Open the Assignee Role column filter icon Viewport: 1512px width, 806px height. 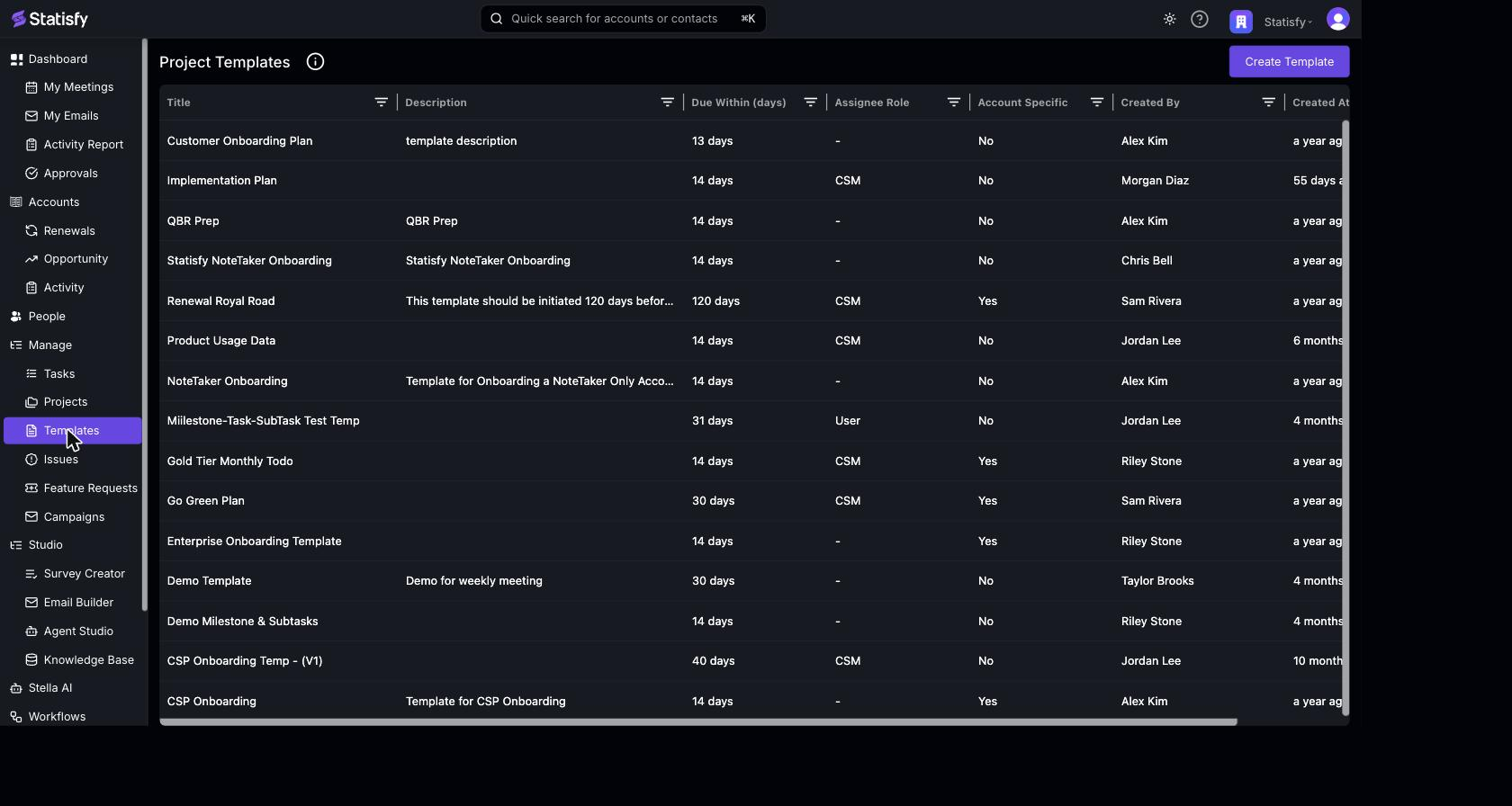point(953,103)
